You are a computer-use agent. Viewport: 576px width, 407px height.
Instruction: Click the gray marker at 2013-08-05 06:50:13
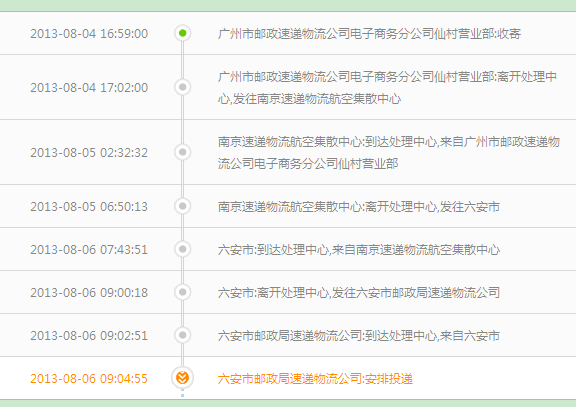183,206
